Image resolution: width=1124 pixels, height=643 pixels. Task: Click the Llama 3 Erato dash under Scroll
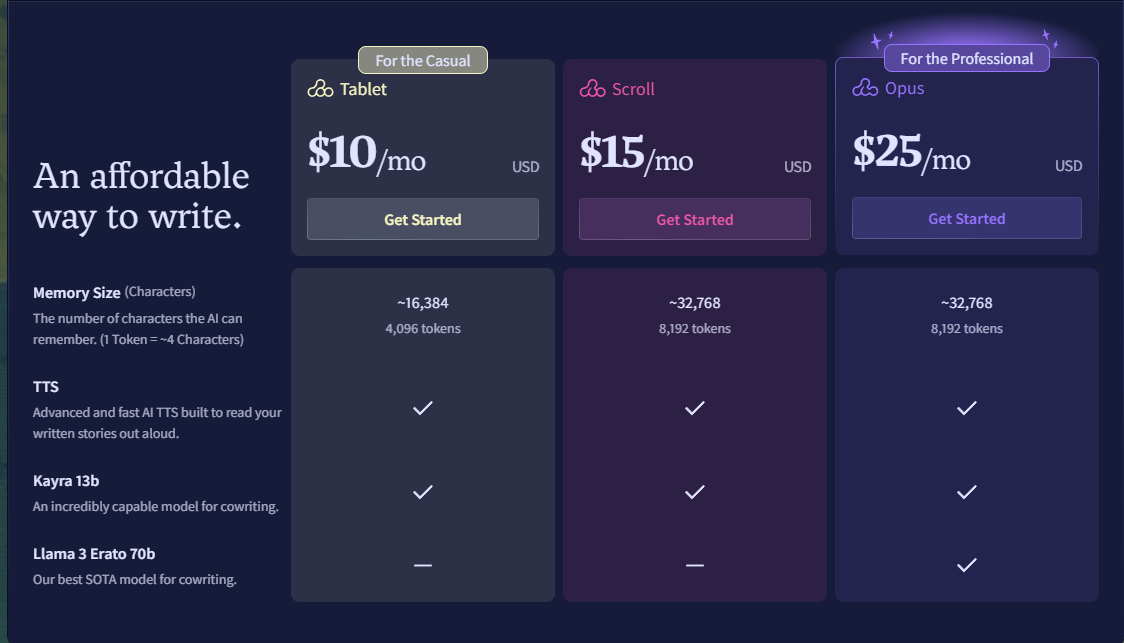pyautogui.click(x=695, y=566)
